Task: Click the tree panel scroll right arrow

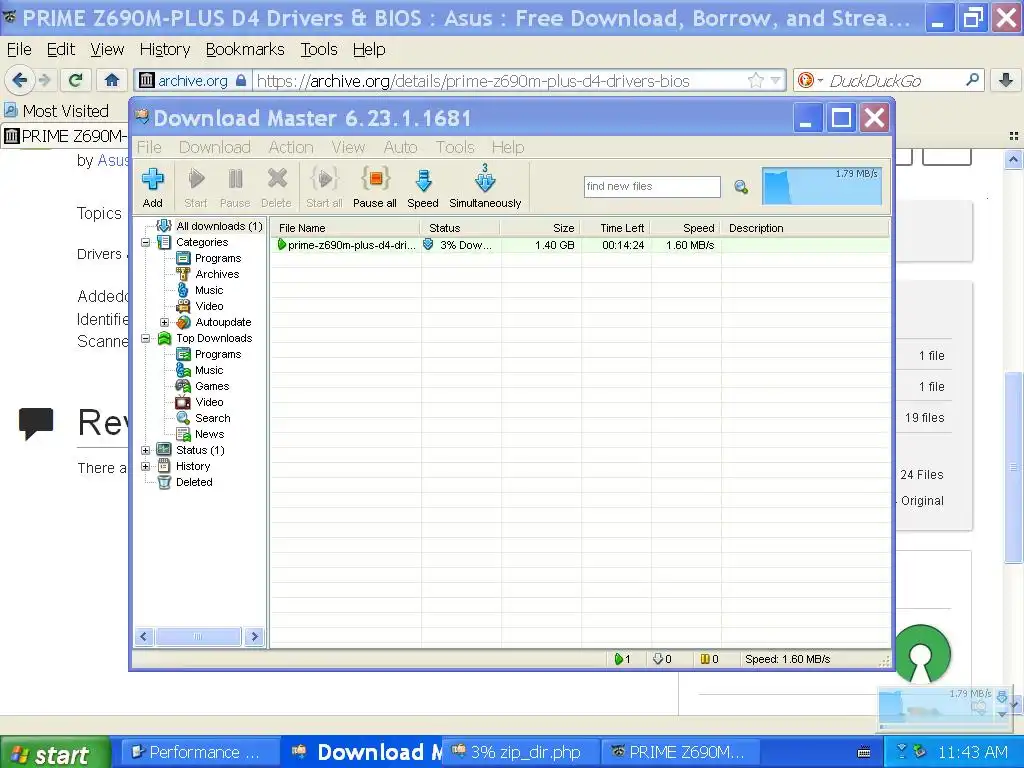Action: 255,637
